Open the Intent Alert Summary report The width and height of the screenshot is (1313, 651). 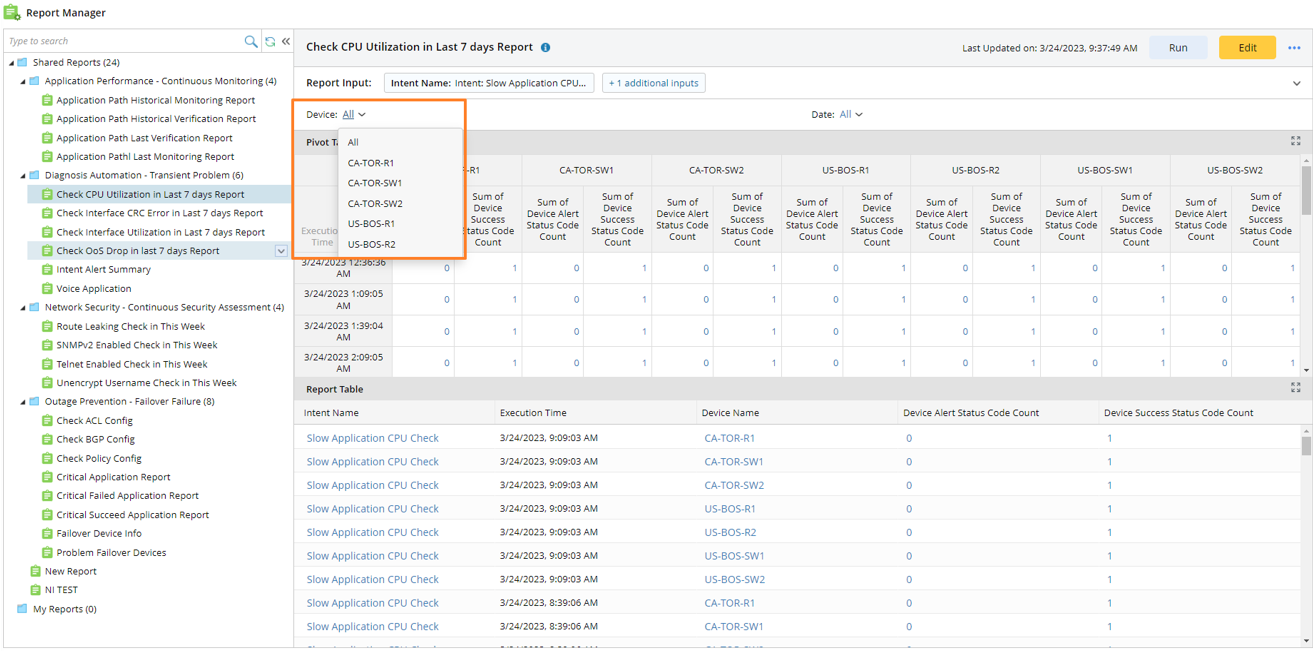click(x=103, y=269)
